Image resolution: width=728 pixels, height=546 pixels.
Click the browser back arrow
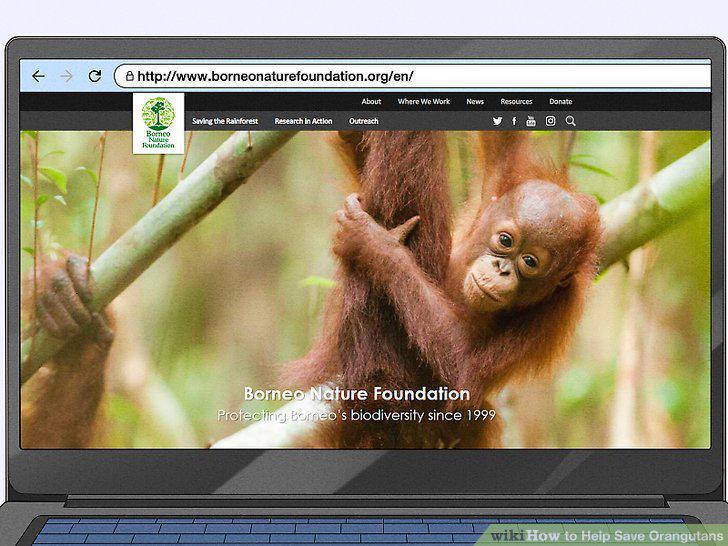[x=39, y=76]
